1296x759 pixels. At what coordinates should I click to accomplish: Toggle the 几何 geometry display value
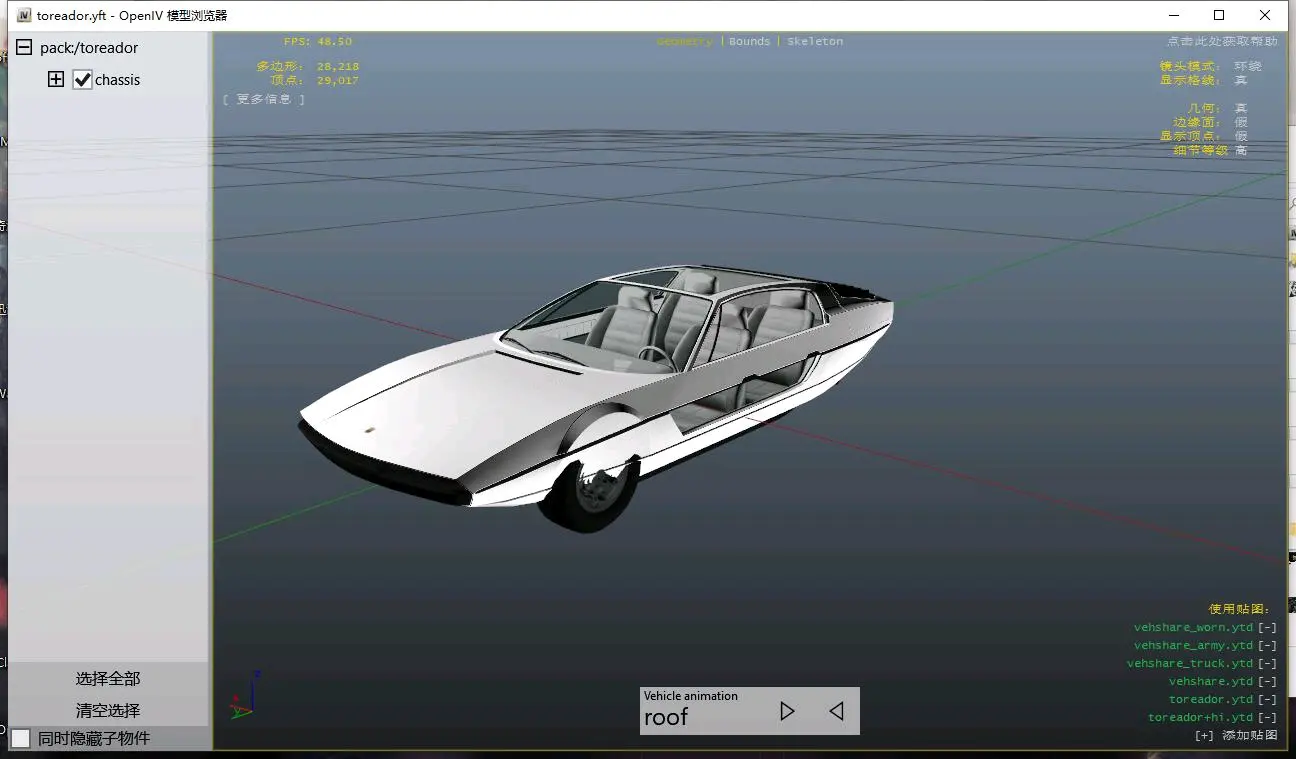click(x=1241, y=108)
